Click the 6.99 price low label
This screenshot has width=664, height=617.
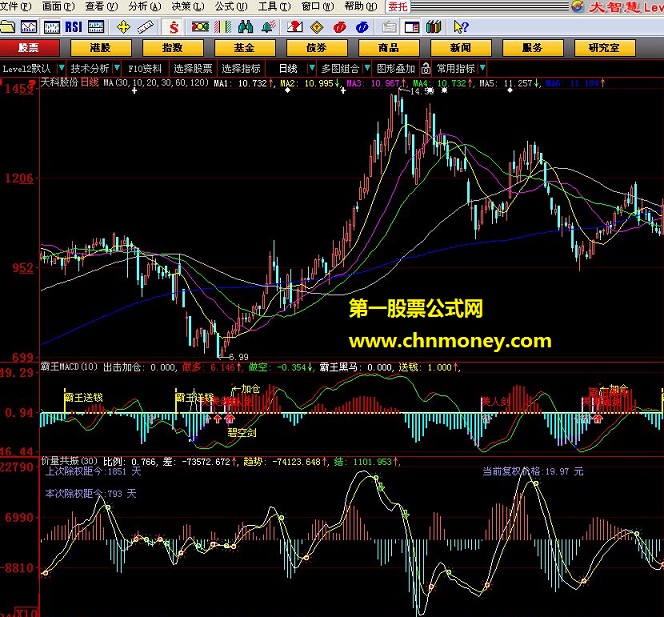238,357
